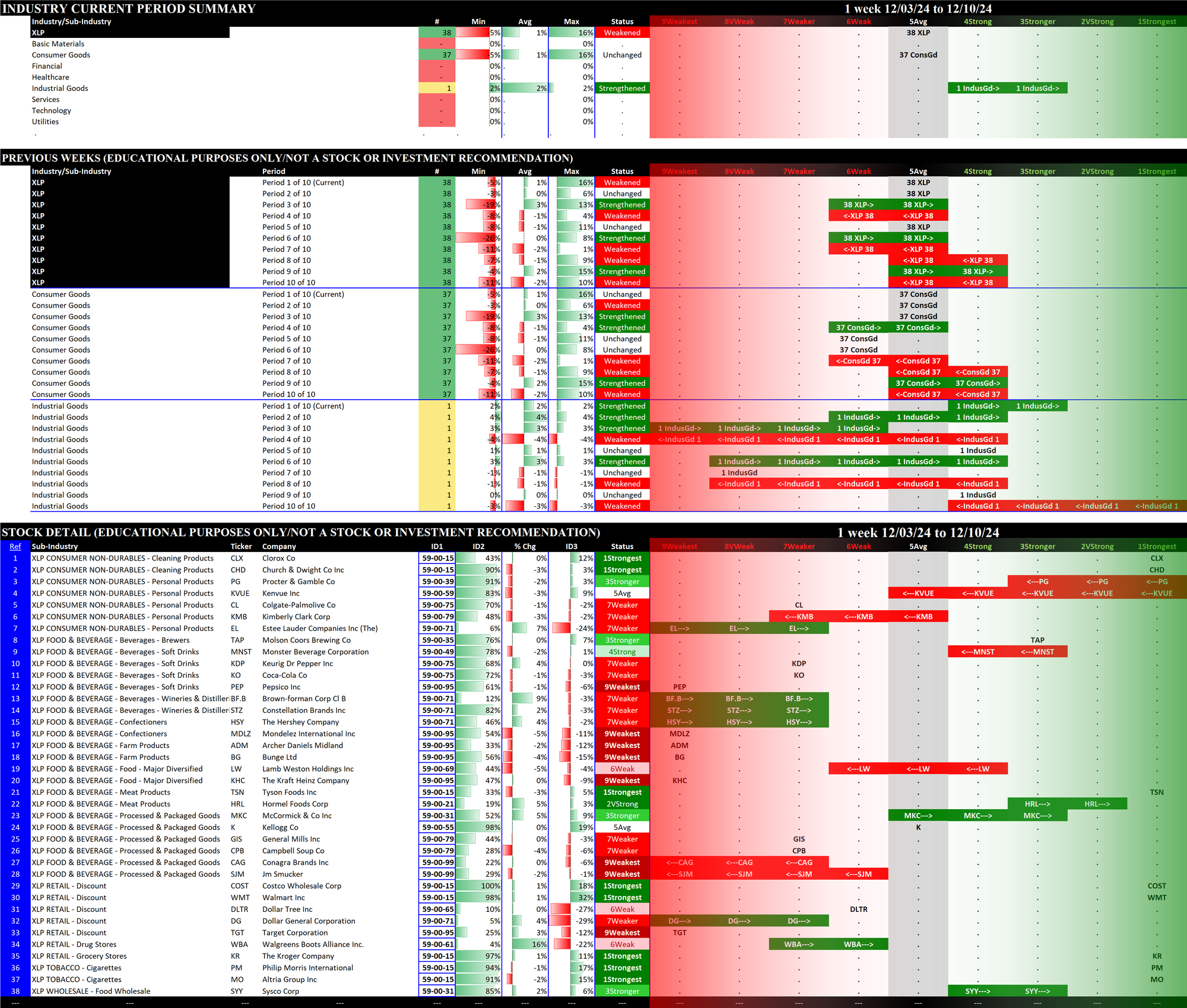Click the Costco Wholesale Corp company name
The width and height of the screenshot is (1187, 1008).
point(301,886)
